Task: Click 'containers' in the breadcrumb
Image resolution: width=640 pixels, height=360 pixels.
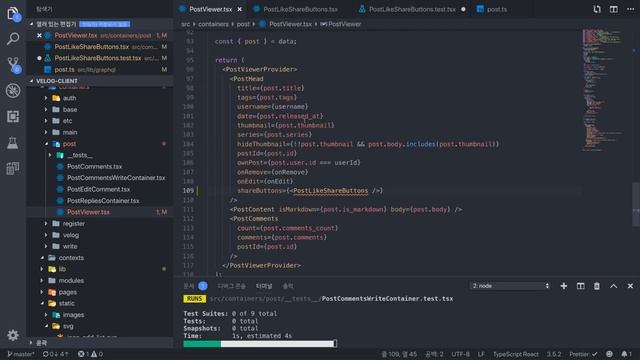Action: coord(213,24)
